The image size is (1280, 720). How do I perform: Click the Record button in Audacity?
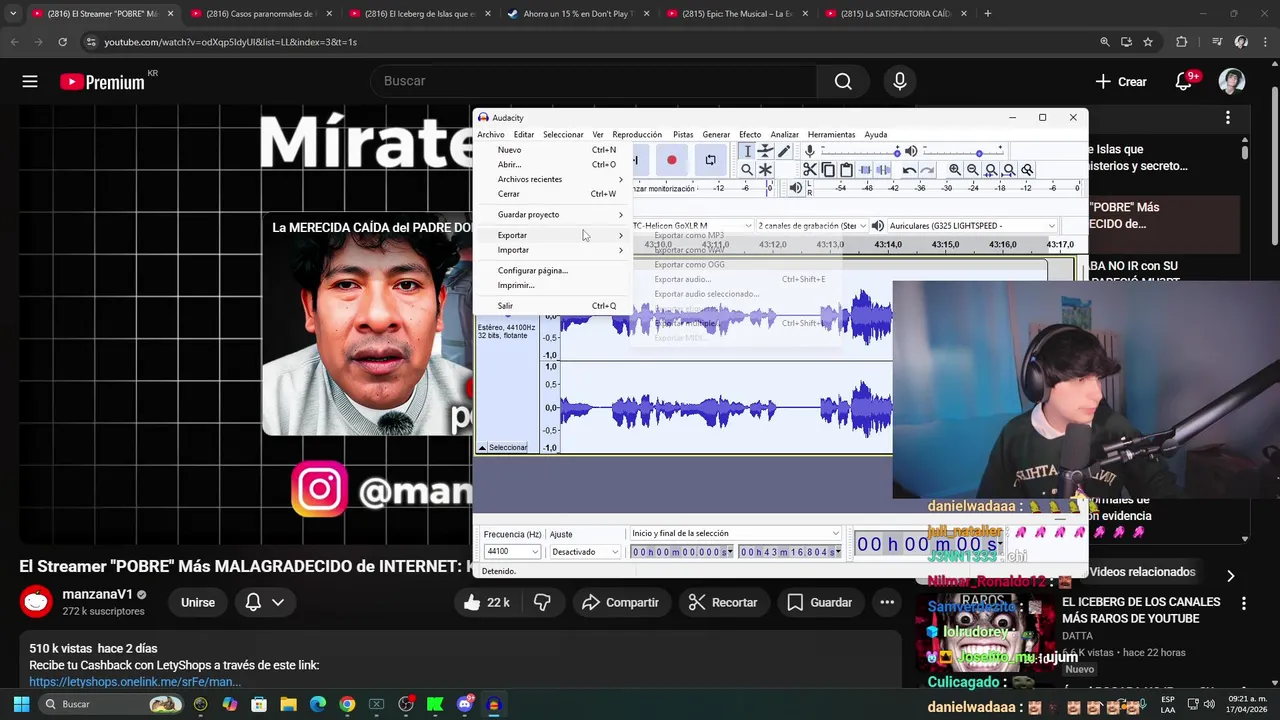click(x=672, y=160)
